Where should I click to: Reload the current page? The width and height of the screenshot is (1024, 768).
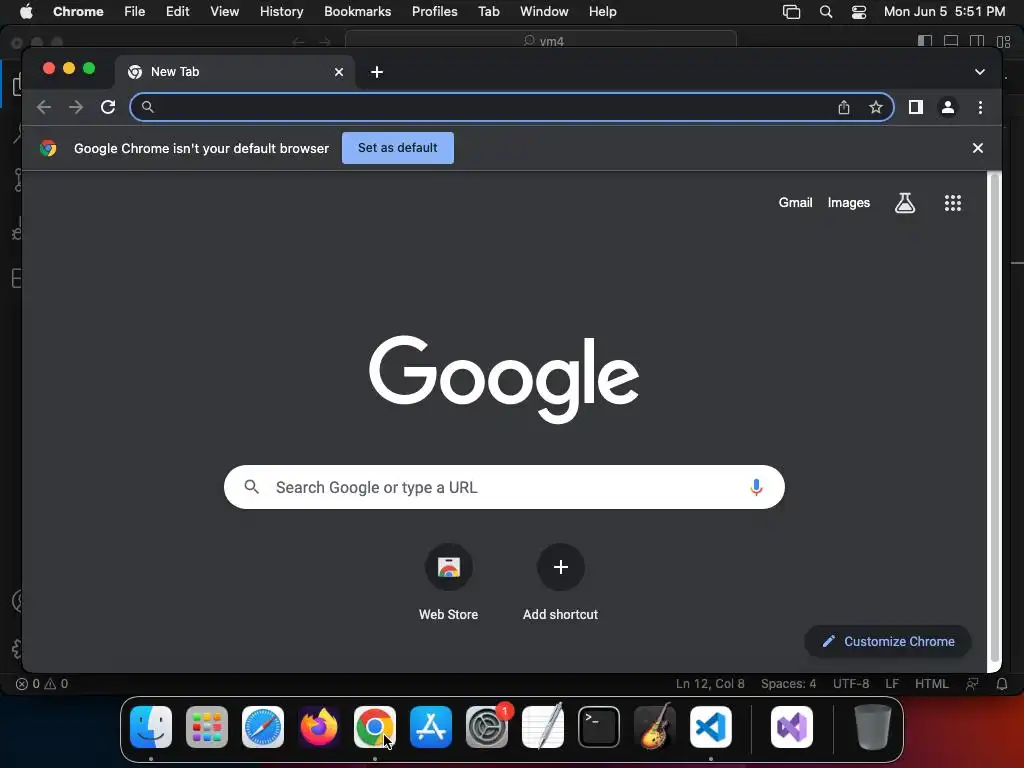pyautogui.click(x=108, y=107)
